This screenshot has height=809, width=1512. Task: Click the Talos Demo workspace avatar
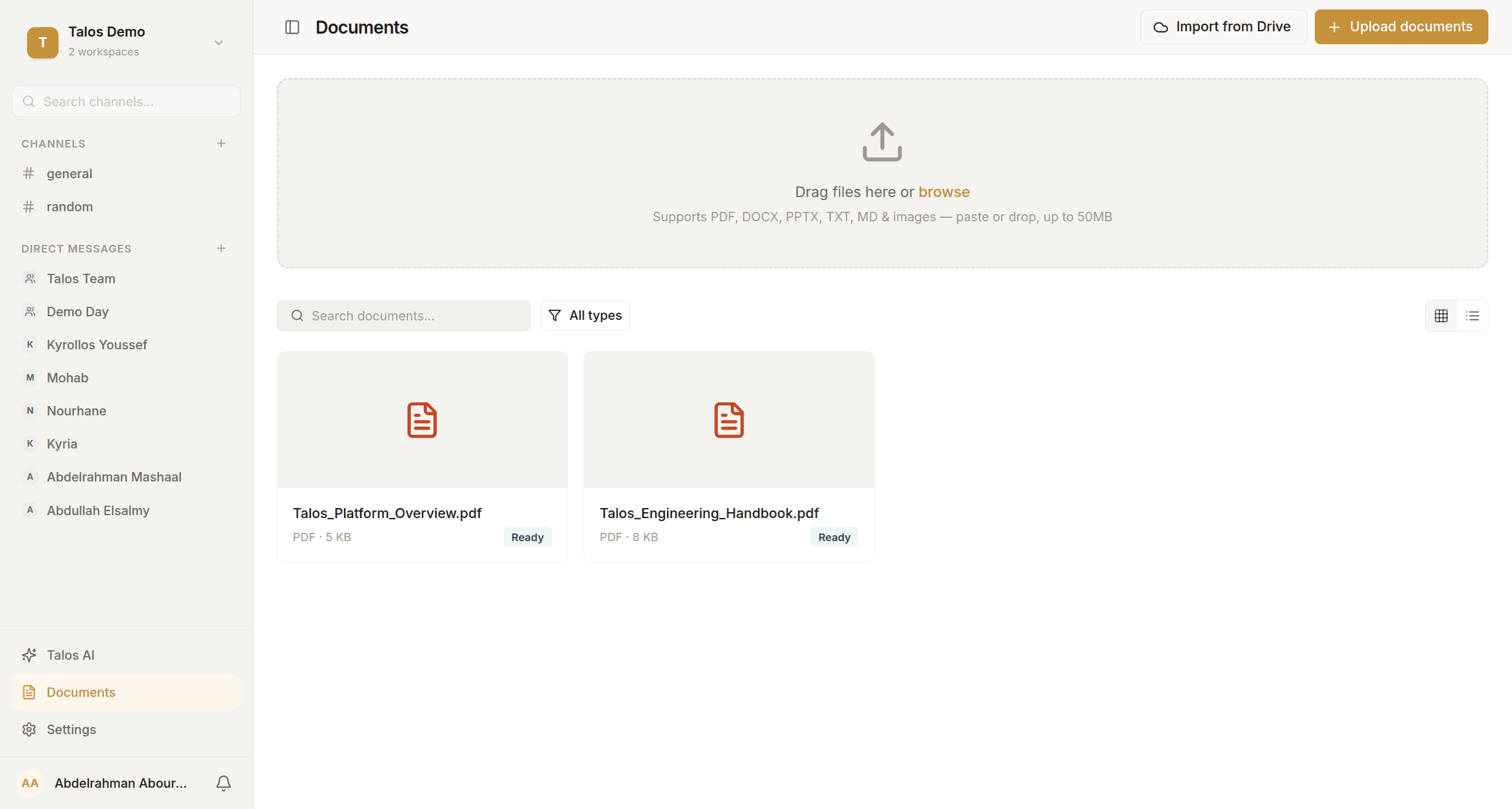43,42
